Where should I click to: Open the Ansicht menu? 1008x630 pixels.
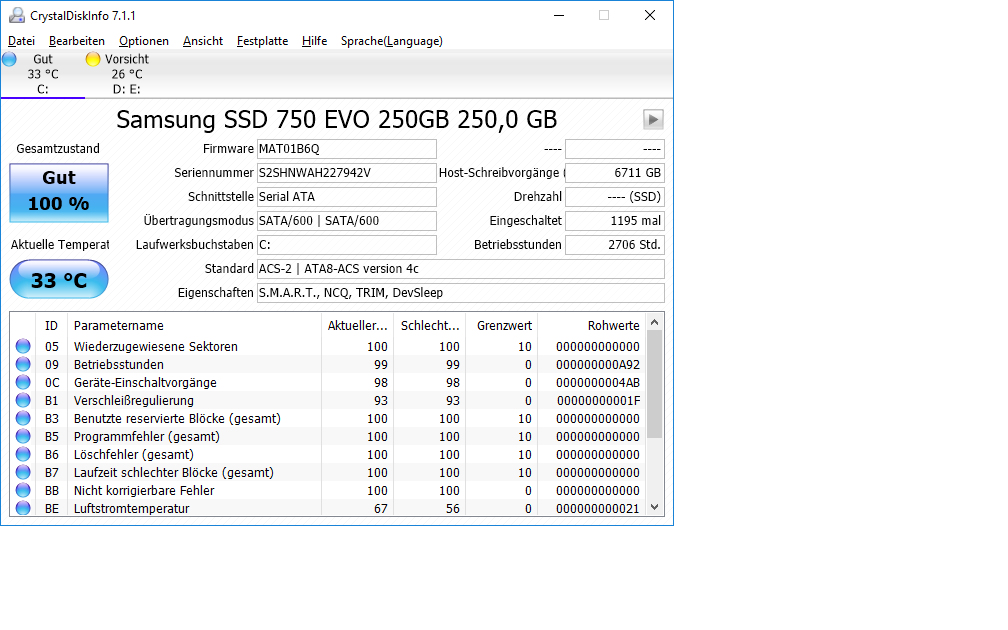[202, 41]
